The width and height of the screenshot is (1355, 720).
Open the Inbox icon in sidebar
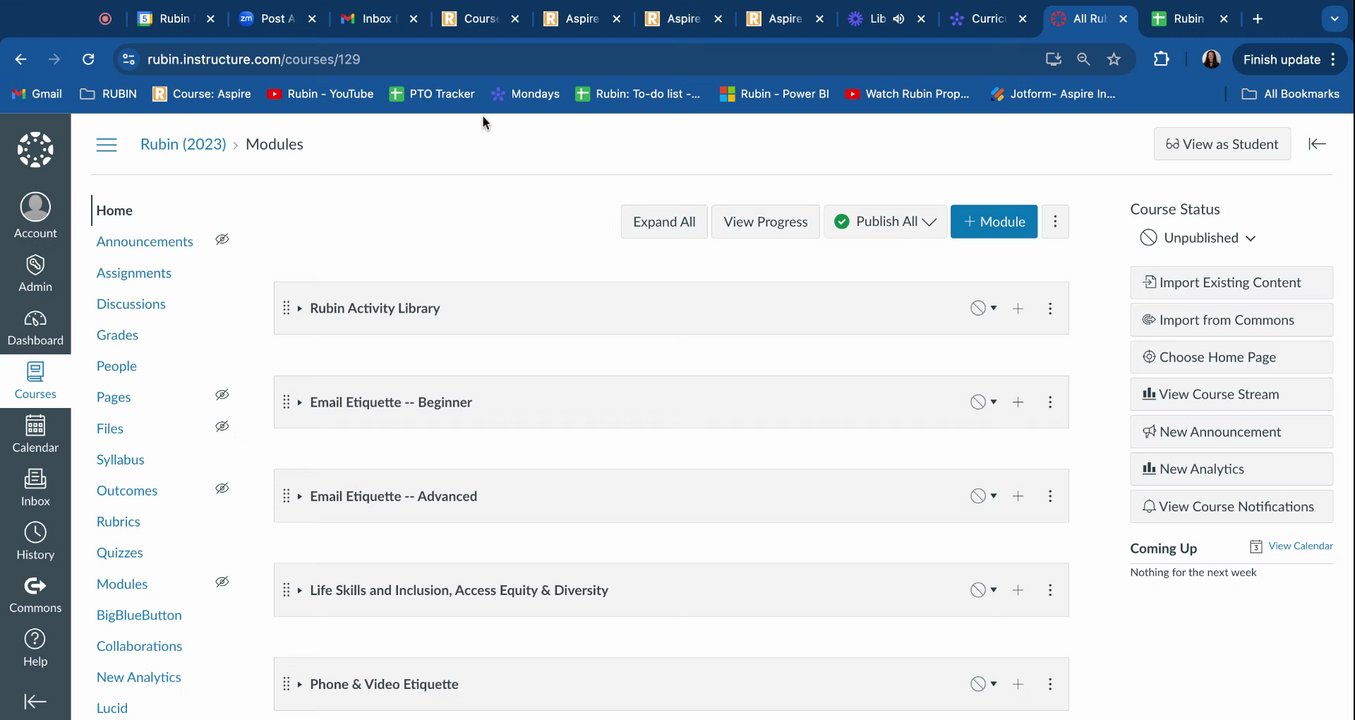[x=35, y=480]
